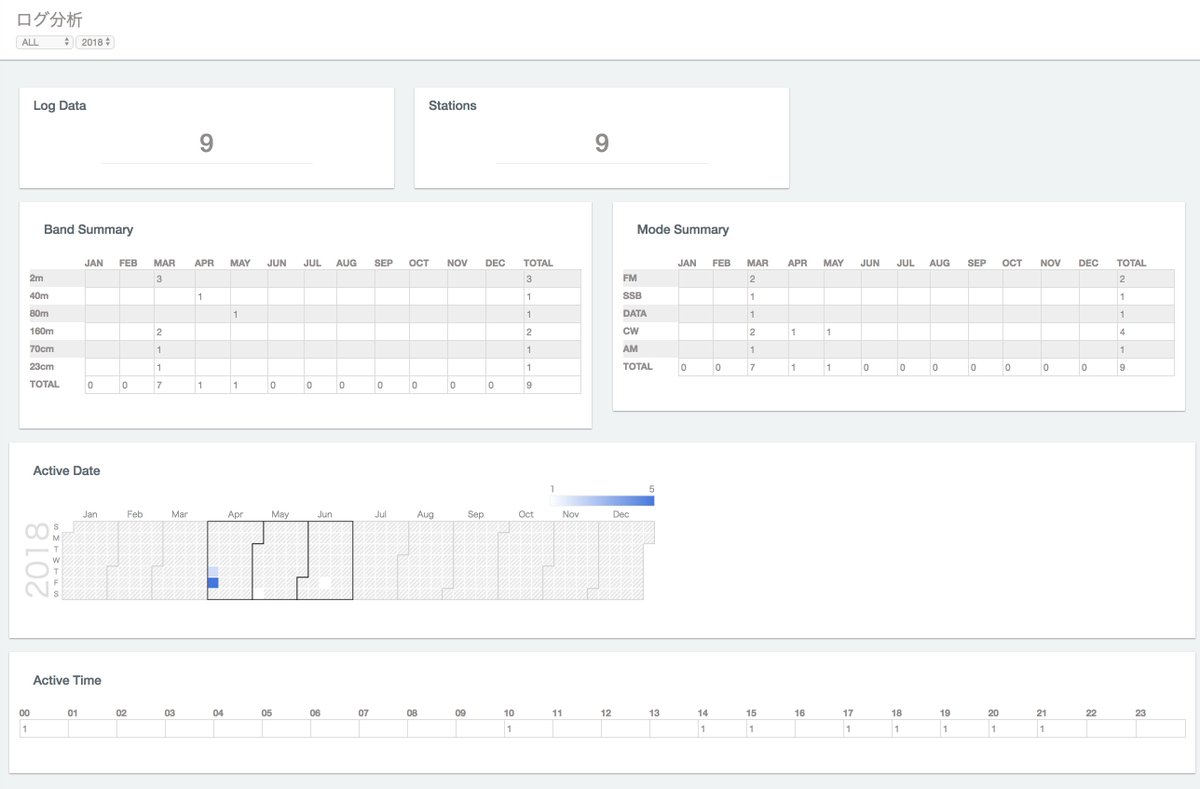Select the CW row label
Viewport: 1200px width, 789px height.
(631, 331)
